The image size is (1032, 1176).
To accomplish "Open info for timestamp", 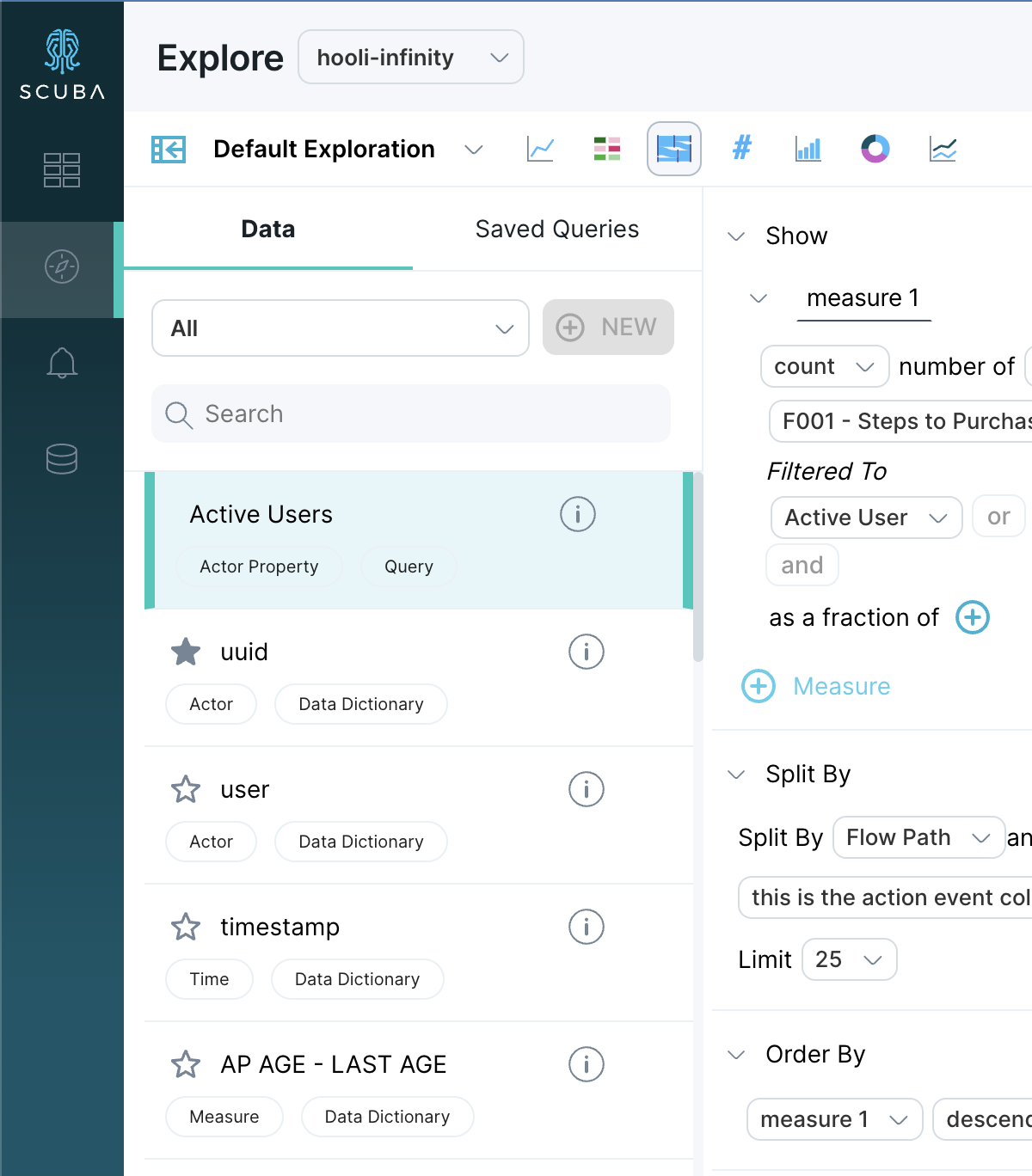I will [x=587, y=927].
